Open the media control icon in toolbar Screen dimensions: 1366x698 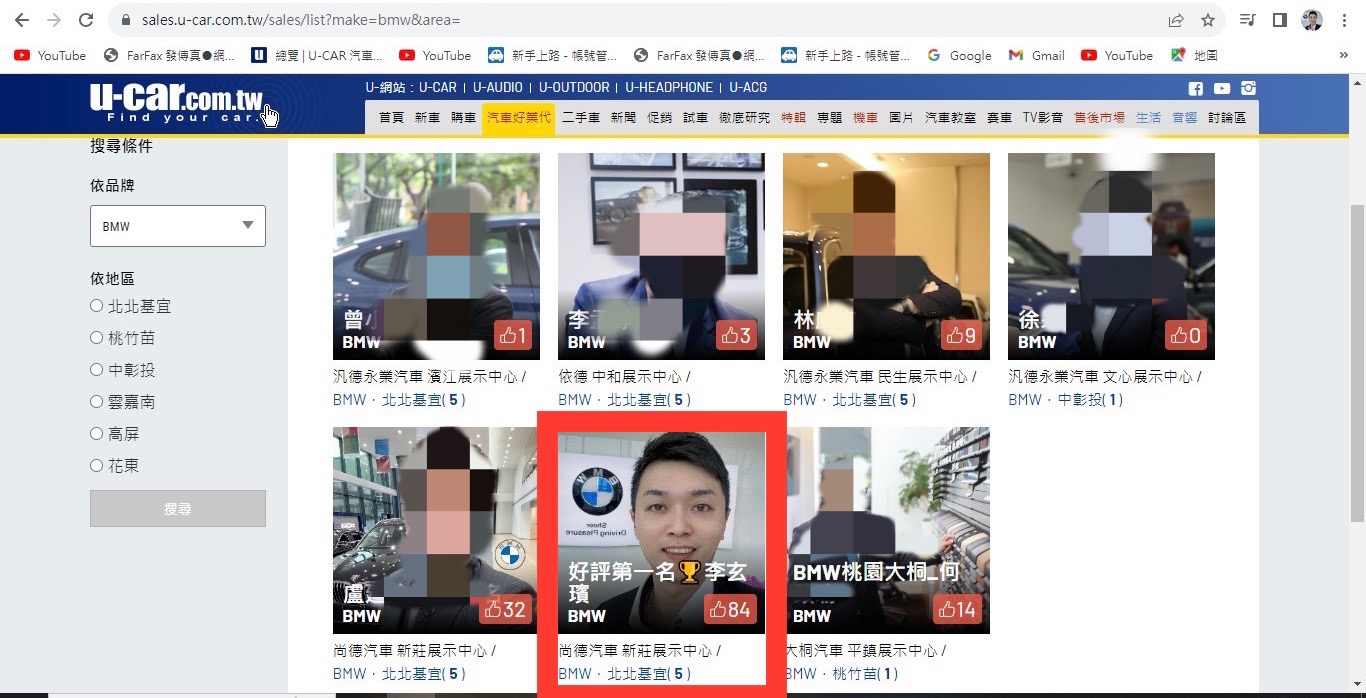(1247, 20)
